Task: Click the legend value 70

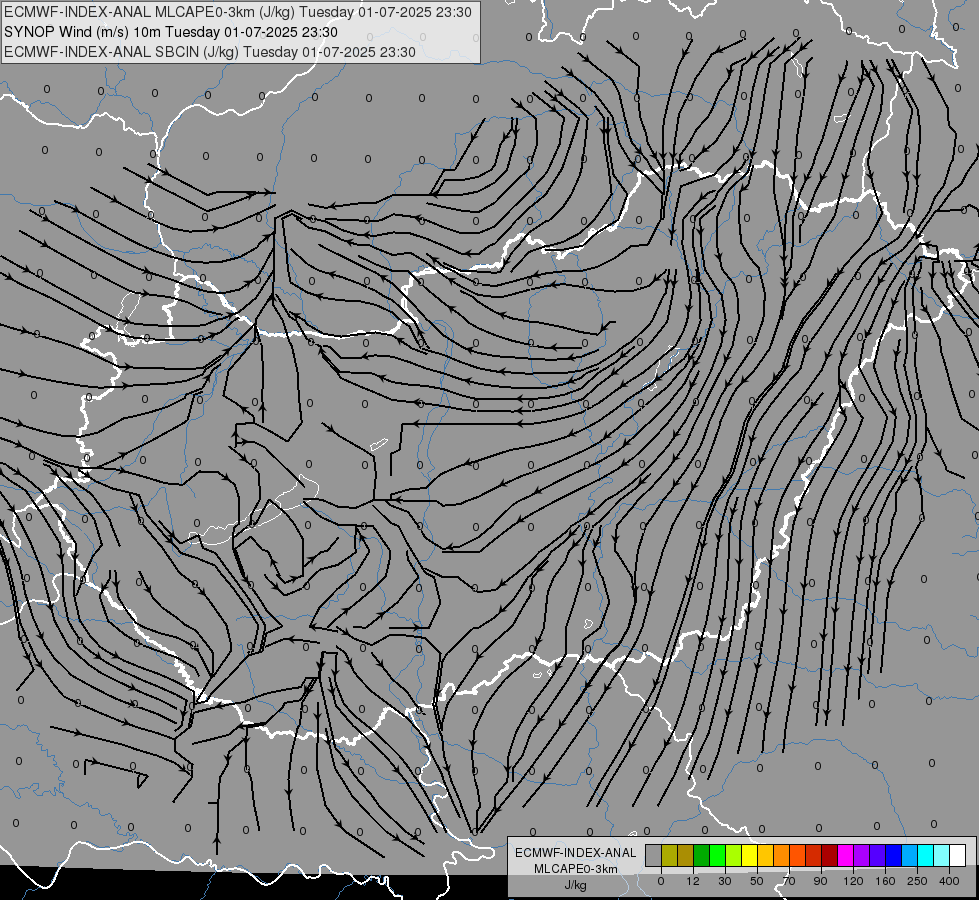Action: pyautogui.click(x=789, y=881)
